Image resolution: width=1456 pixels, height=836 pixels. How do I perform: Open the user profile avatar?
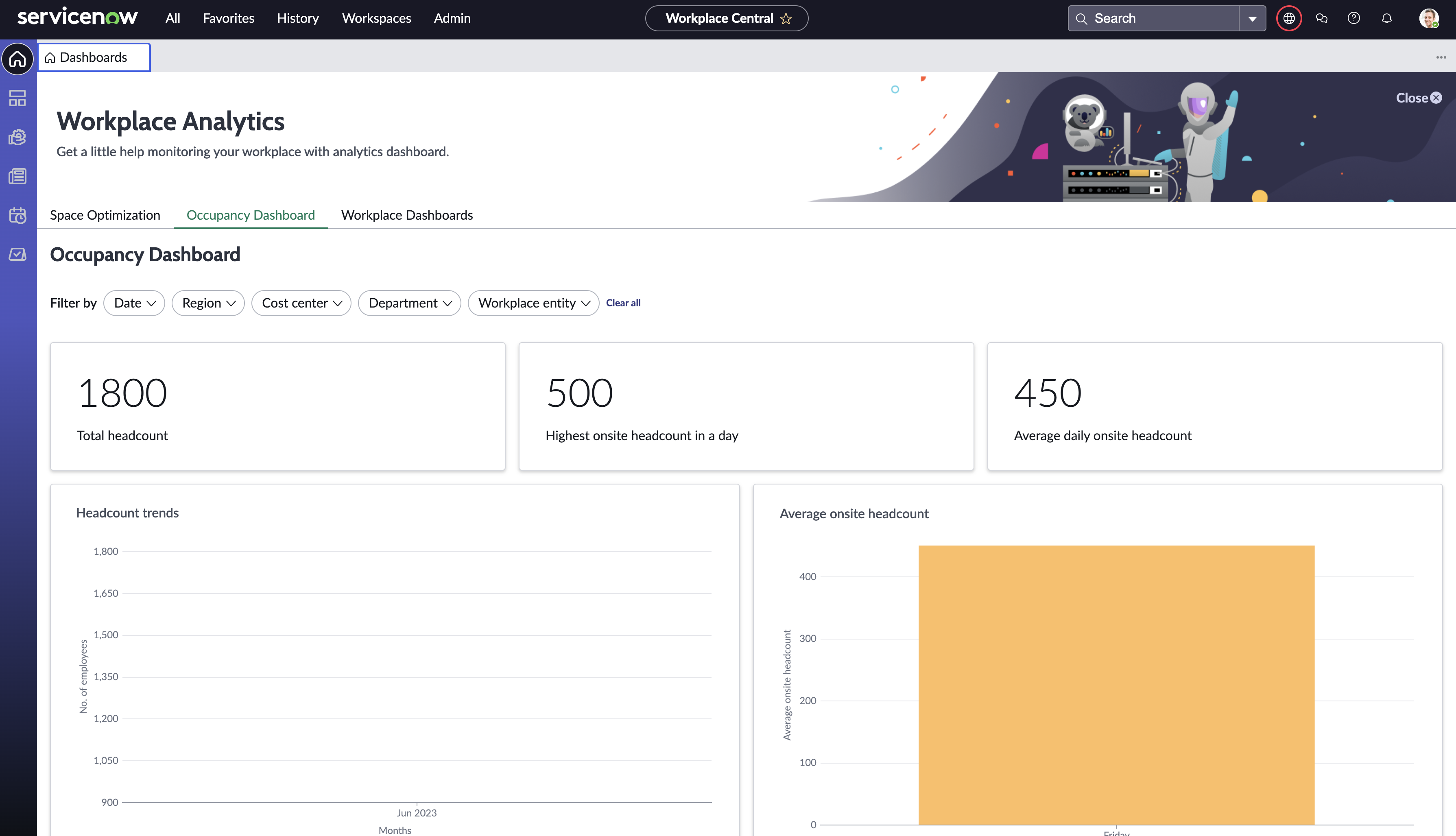(1428, 18)
